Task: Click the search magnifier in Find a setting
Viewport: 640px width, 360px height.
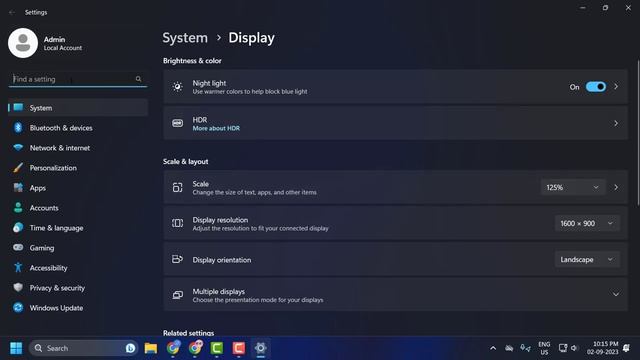Action: 138,79
